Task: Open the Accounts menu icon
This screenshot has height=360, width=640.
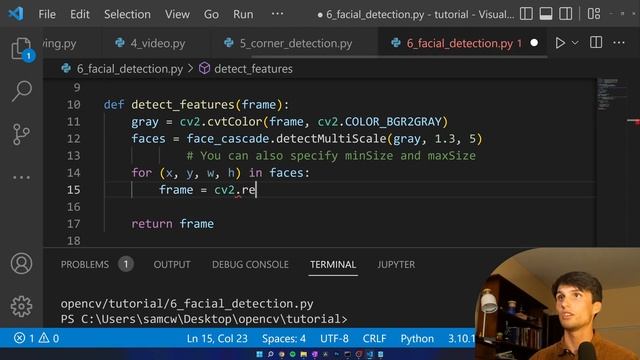Action: [21, 264]
